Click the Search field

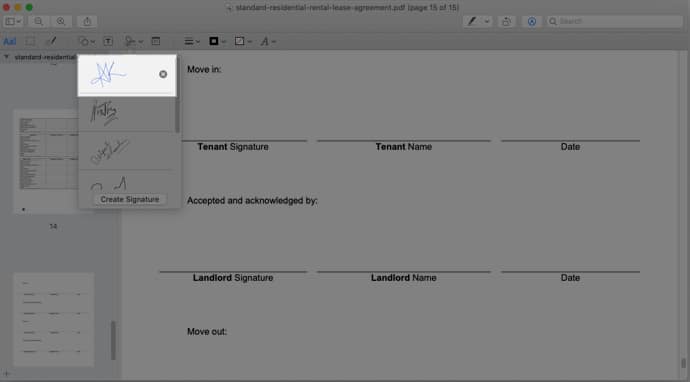(x=615, y=21)
